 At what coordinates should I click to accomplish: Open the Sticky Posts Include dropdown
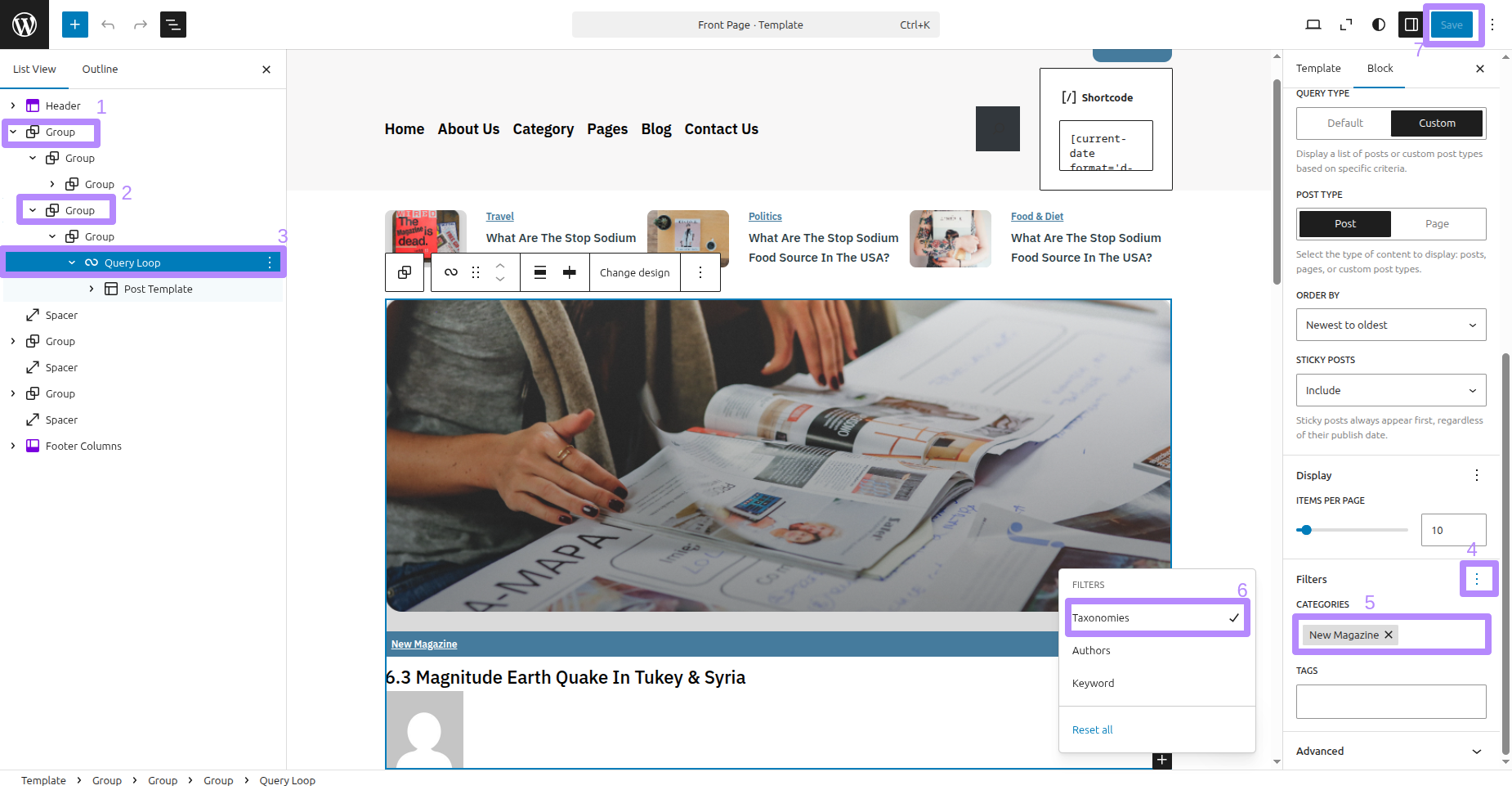click(x=1390, y=390)
